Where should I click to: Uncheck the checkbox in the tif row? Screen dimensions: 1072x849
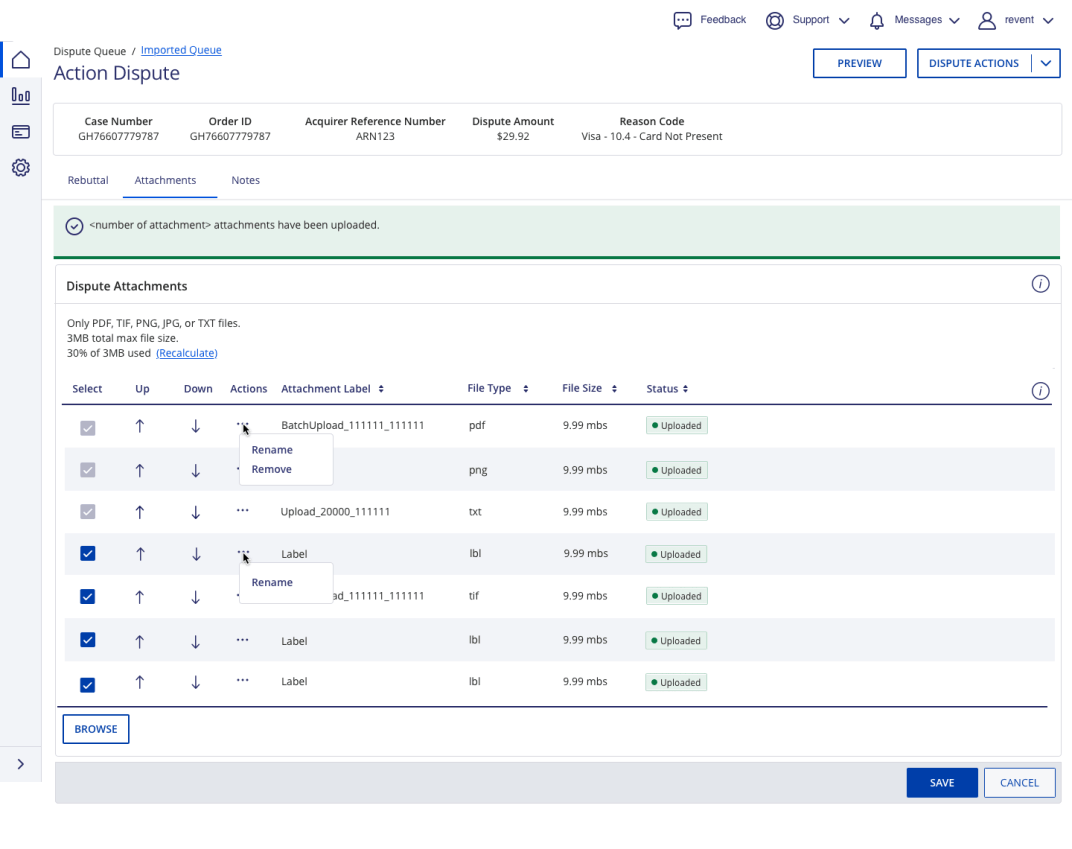[88, 597]
